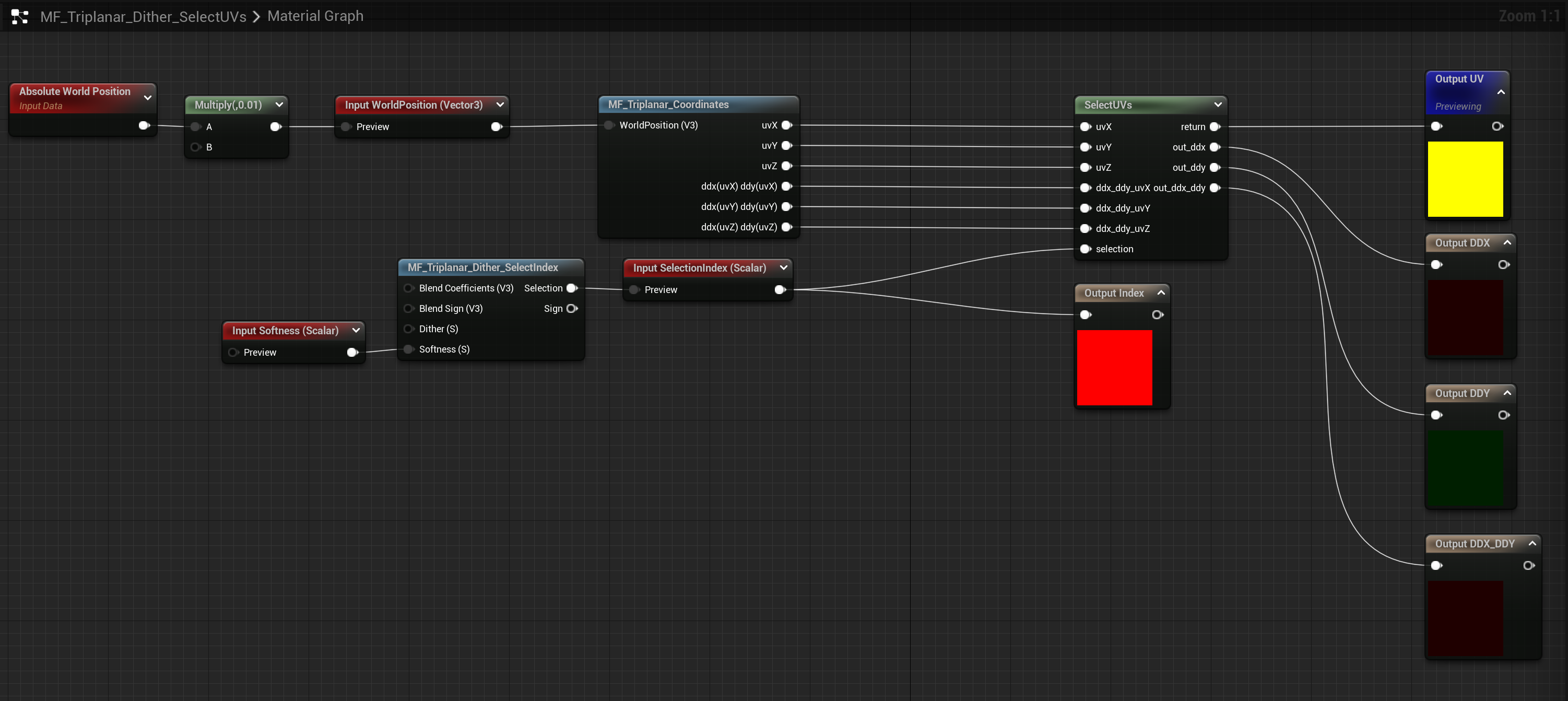Select the Absolute World Position node header

tap(73, 91)
